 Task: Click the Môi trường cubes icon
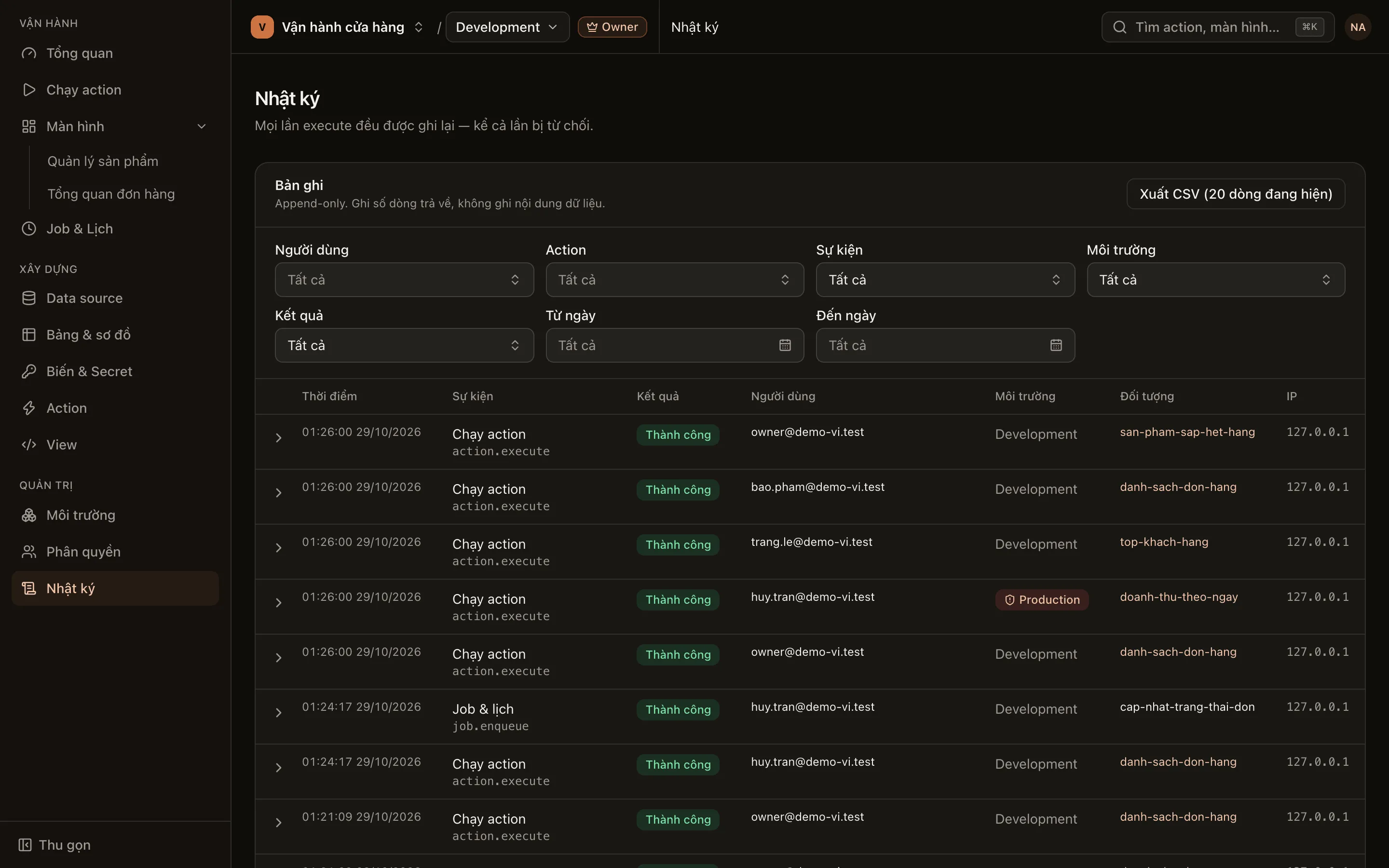pyautogui.click(x=29, y=515)
